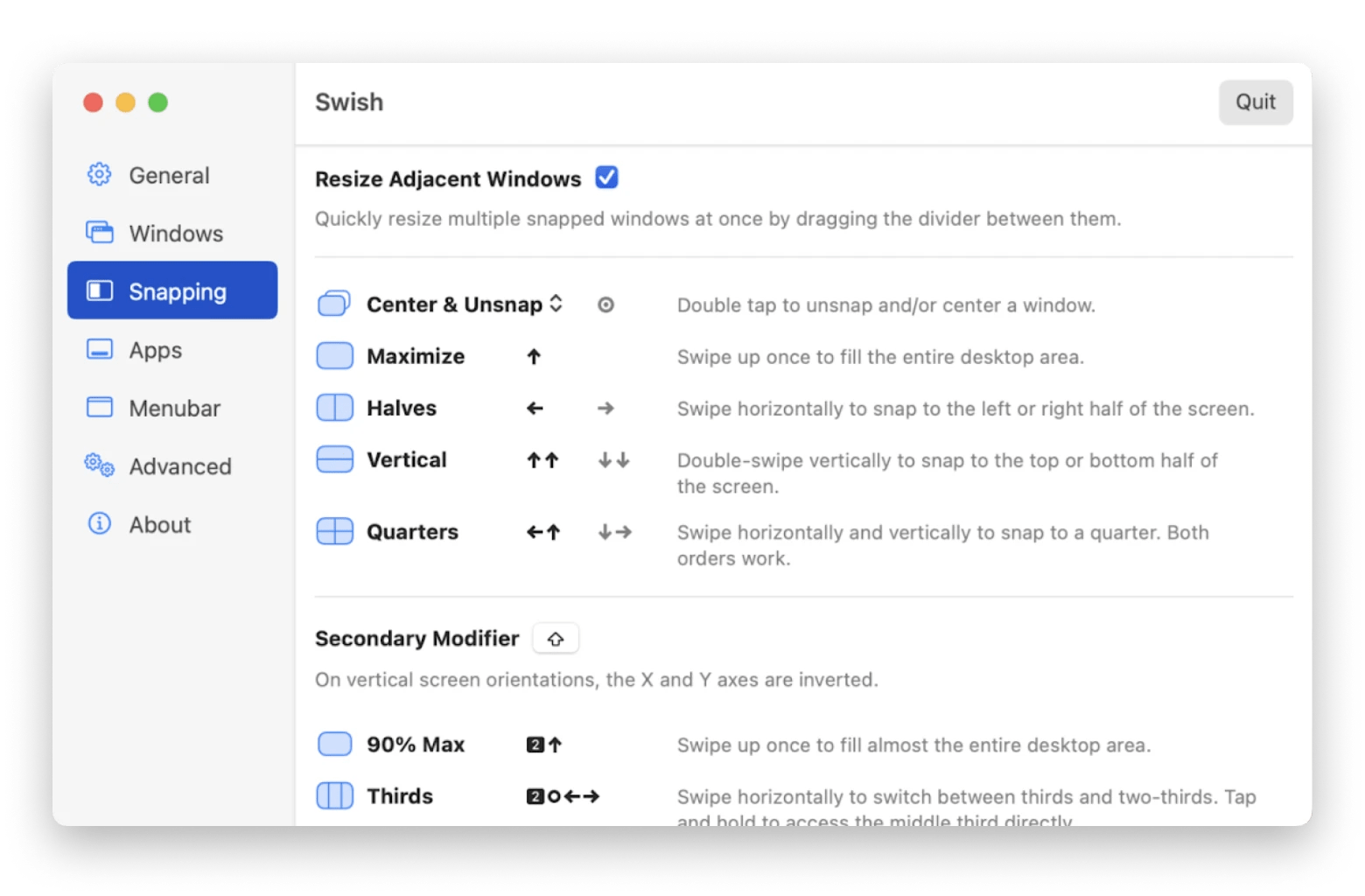Image resolution: width=1365 pixels, height=896 pixels.
Task: Open the About section
Action: pyautogui.click(x=160, y=523)
